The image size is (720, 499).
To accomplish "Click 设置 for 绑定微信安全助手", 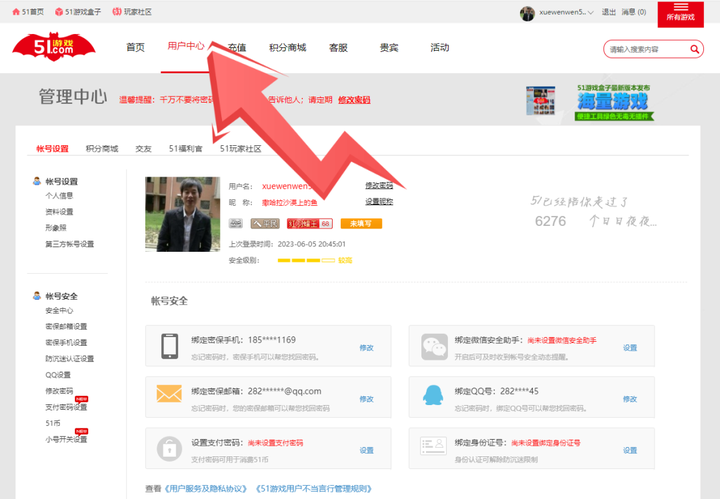I will tap(630, 348).
